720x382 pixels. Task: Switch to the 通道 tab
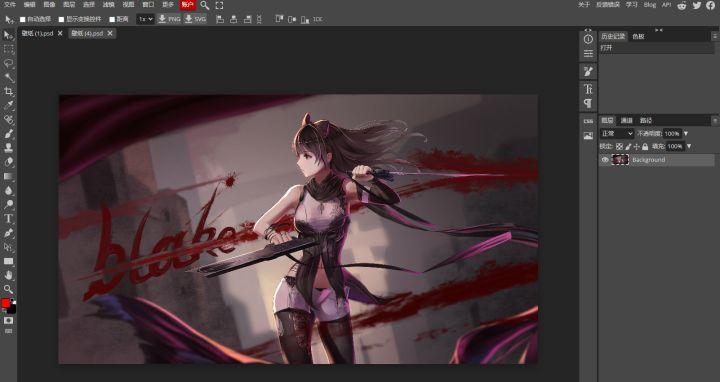point(626,120)
